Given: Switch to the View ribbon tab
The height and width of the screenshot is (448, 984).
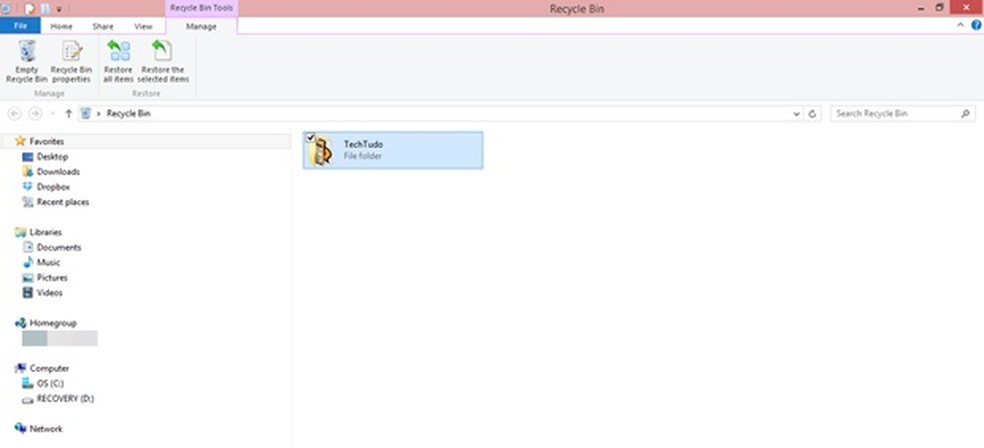Looking at the screenshot, I should point(143,26).
